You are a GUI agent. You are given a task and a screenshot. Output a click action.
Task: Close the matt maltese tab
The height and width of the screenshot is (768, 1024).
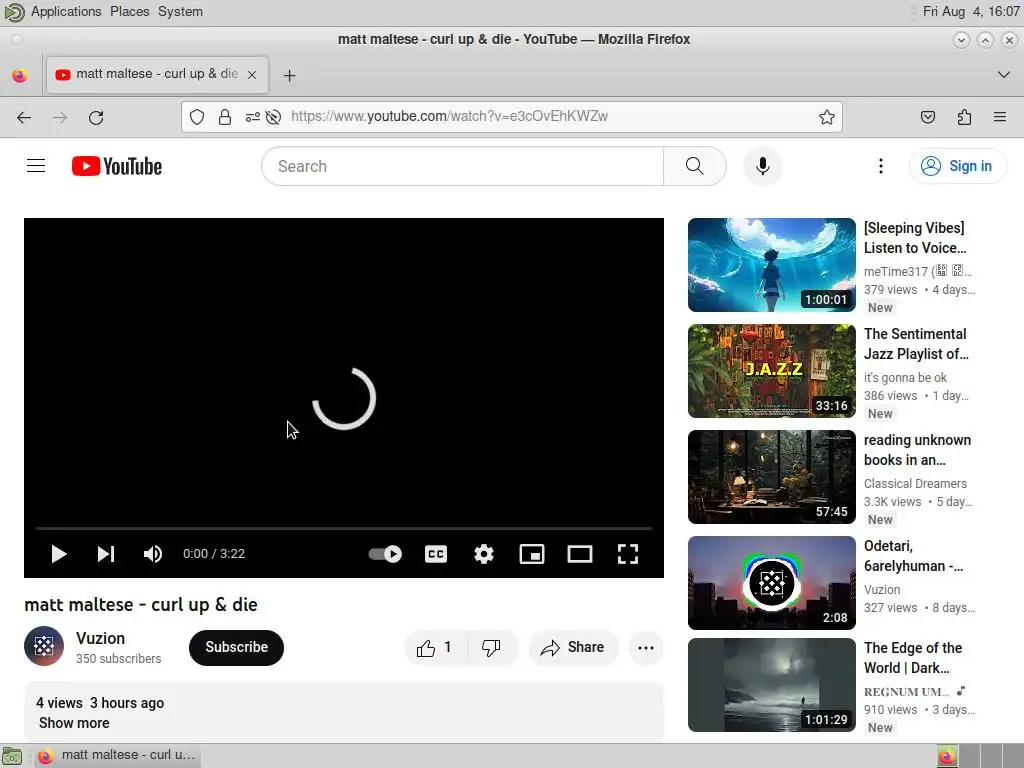[x=252, y=74]
